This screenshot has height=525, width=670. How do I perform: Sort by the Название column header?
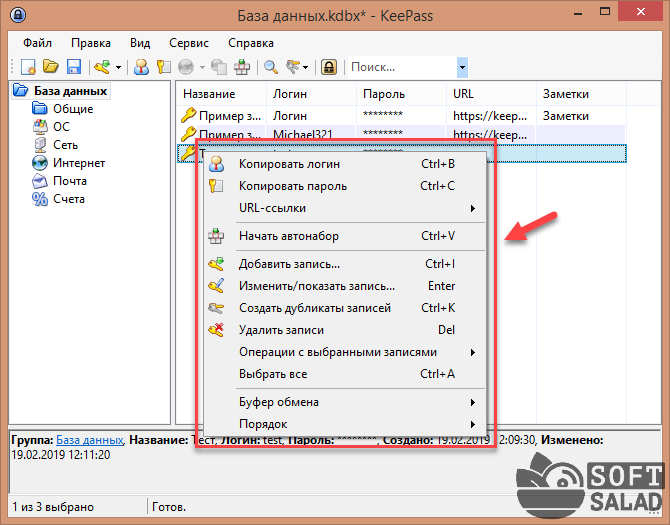[221, 94]
